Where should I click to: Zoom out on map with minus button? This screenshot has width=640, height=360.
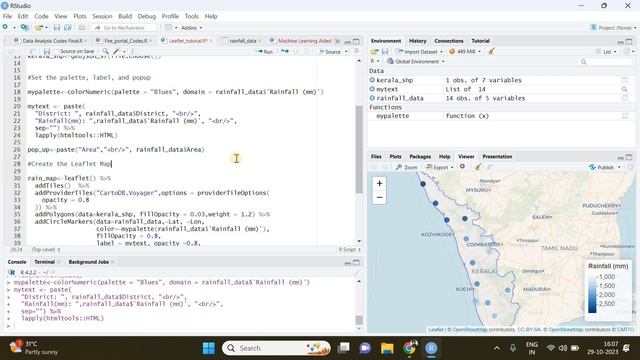(379, 198)
